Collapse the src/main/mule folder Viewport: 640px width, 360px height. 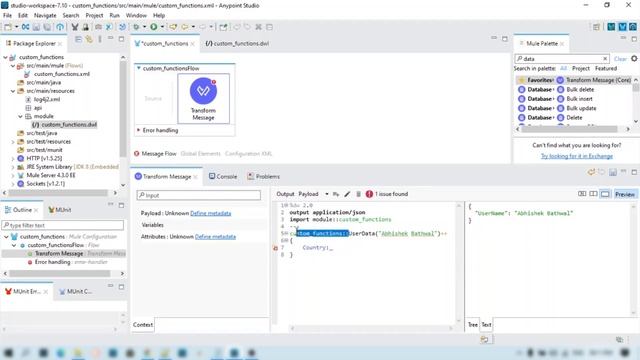pos(13,66)
